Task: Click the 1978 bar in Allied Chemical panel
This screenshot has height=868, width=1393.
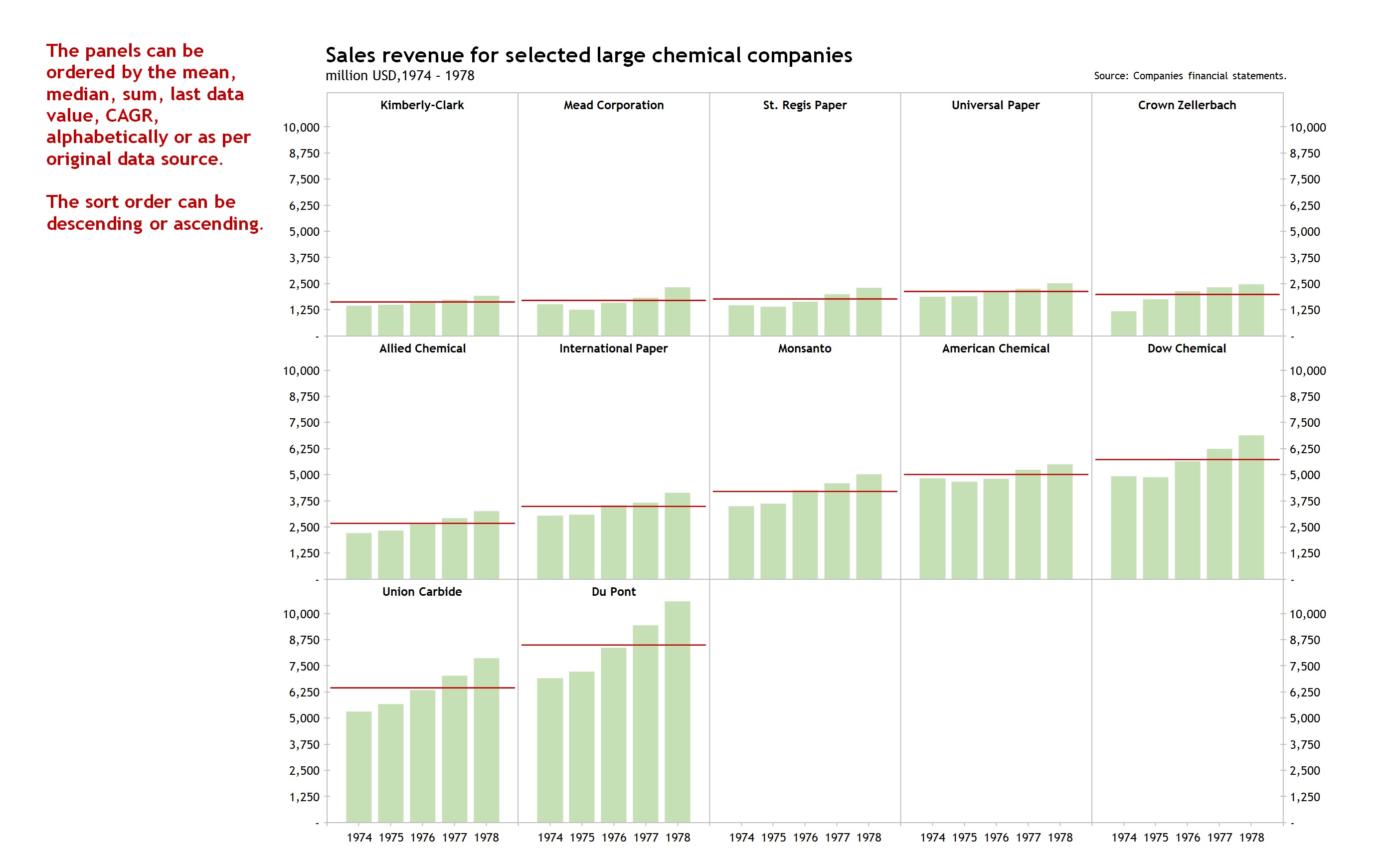Action: [486, 545]
